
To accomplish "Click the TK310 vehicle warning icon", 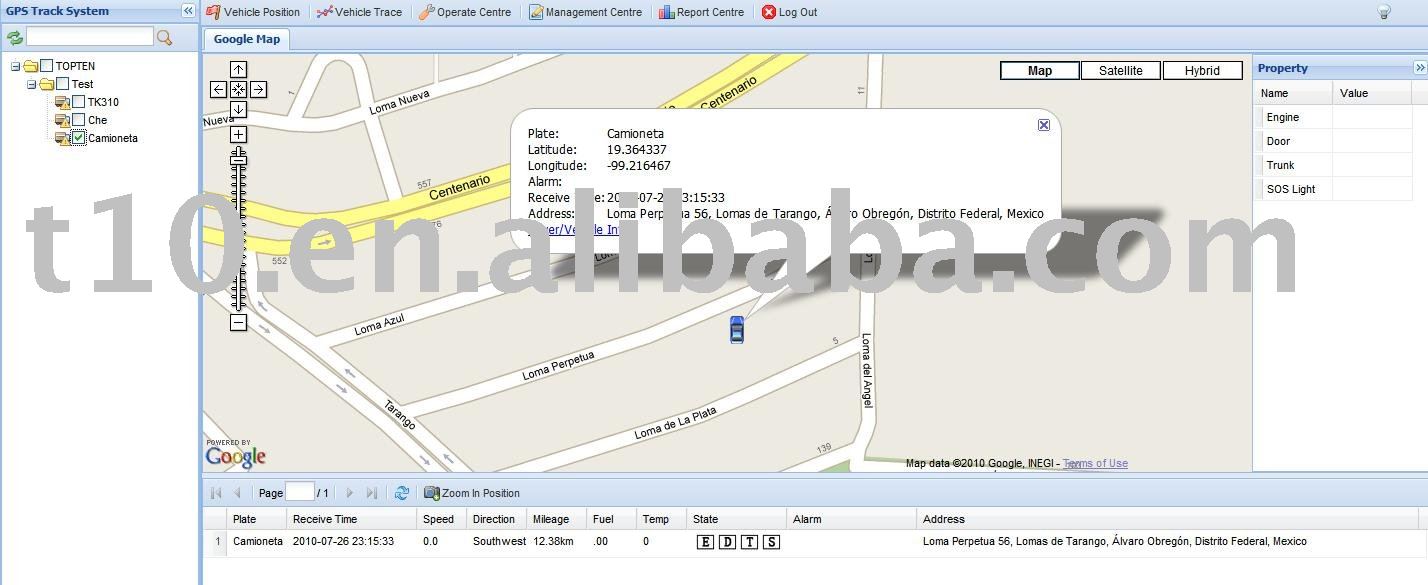I will tap(62, 102).
